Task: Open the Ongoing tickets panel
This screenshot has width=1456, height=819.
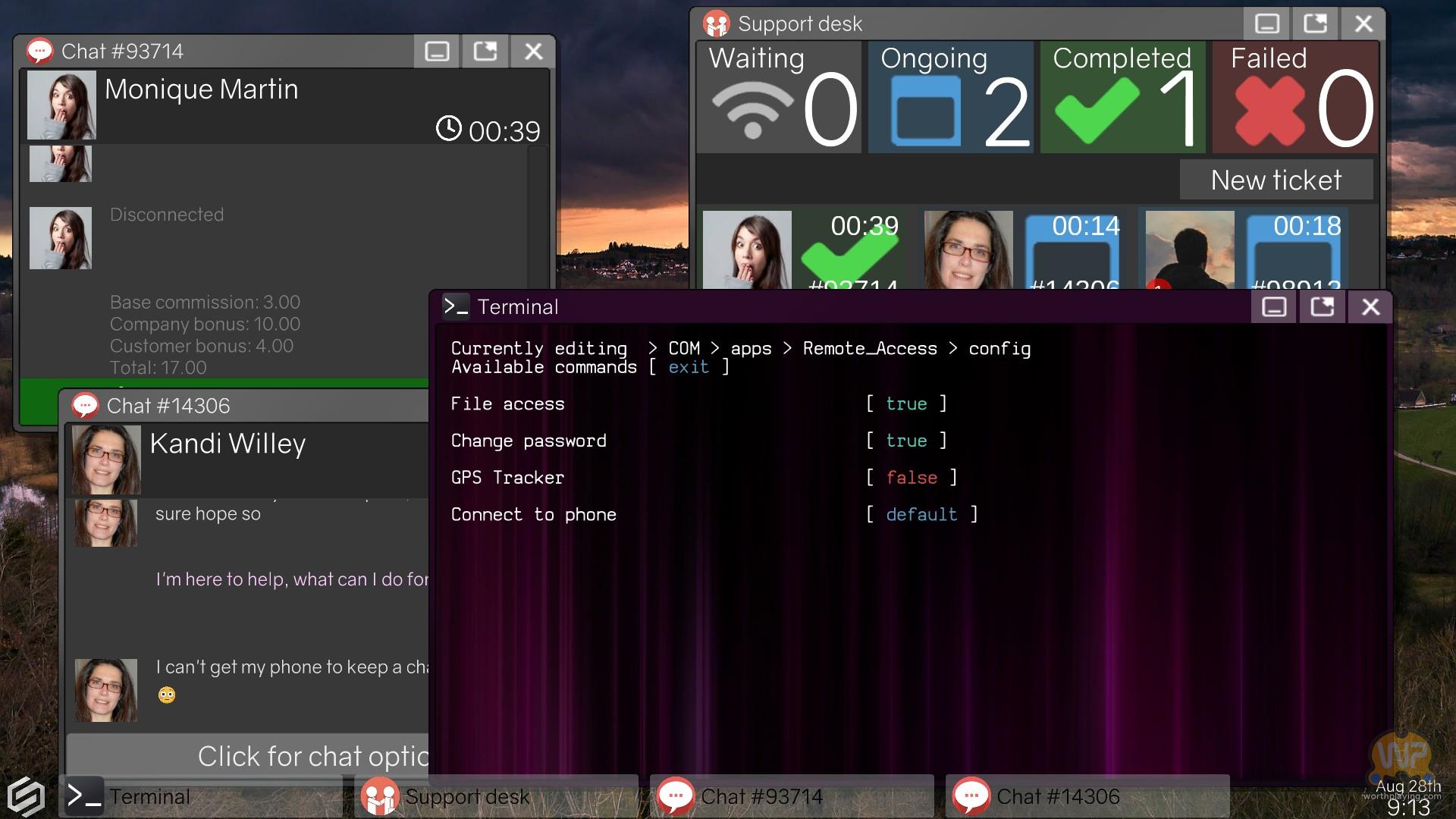Action: (x=950, y=98)
